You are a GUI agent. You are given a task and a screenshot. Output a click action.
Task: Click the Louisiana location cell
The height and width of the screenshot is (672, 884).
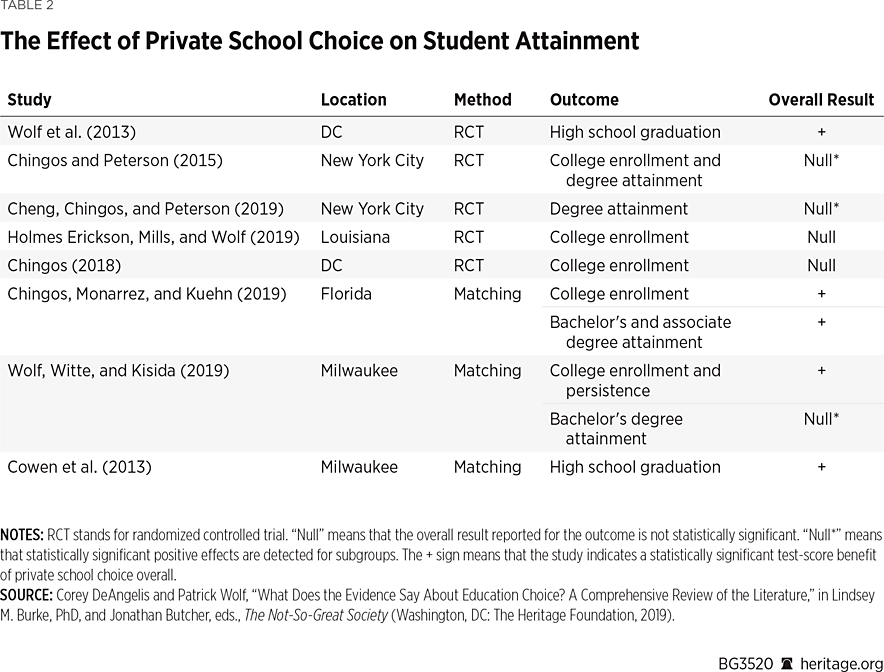point(356,237)
